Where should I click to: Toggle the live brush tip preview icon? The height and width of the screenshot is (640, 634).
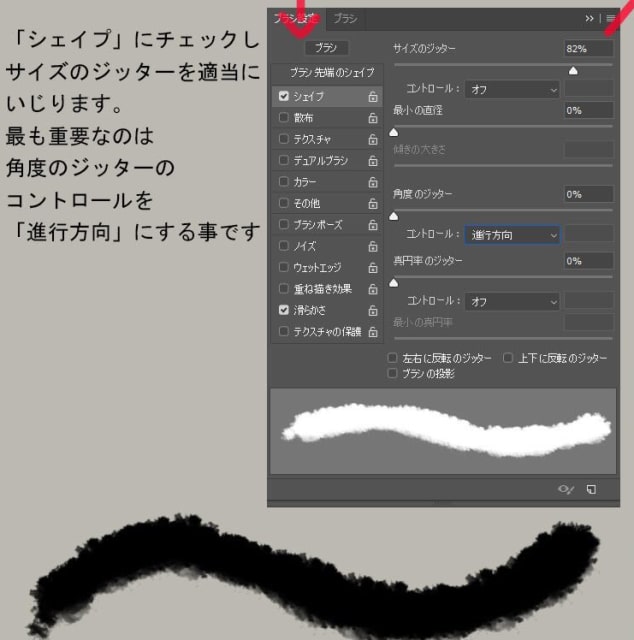pos(566,489)
